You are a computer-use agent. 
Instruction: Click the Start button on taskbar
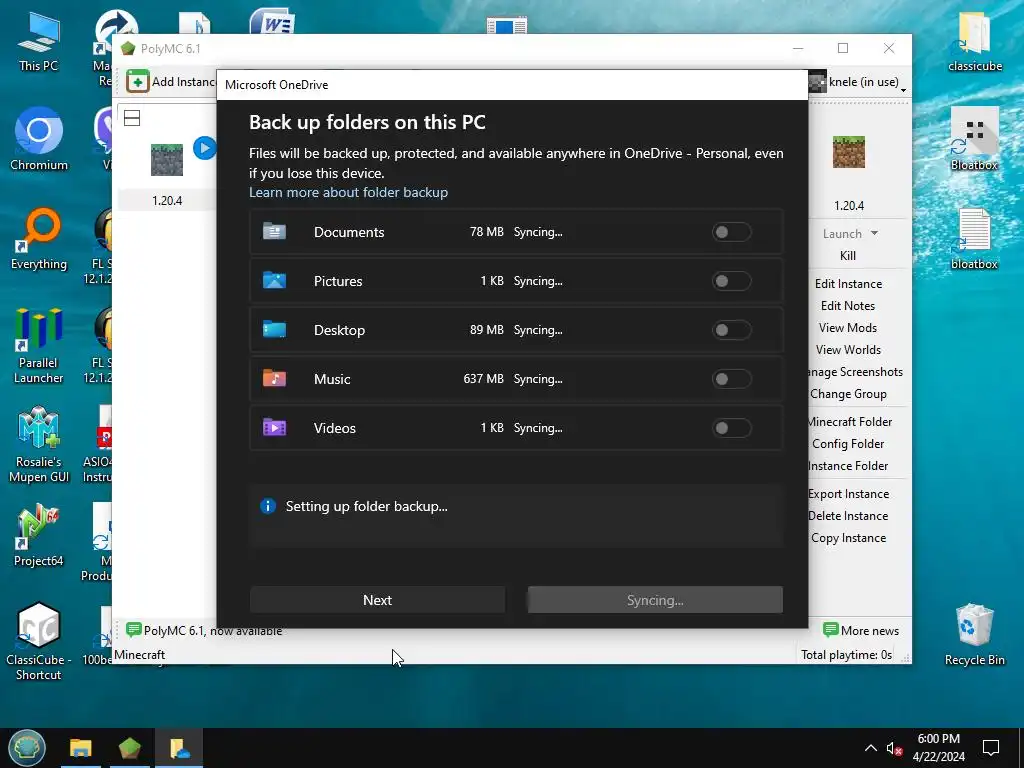point(27,748)
